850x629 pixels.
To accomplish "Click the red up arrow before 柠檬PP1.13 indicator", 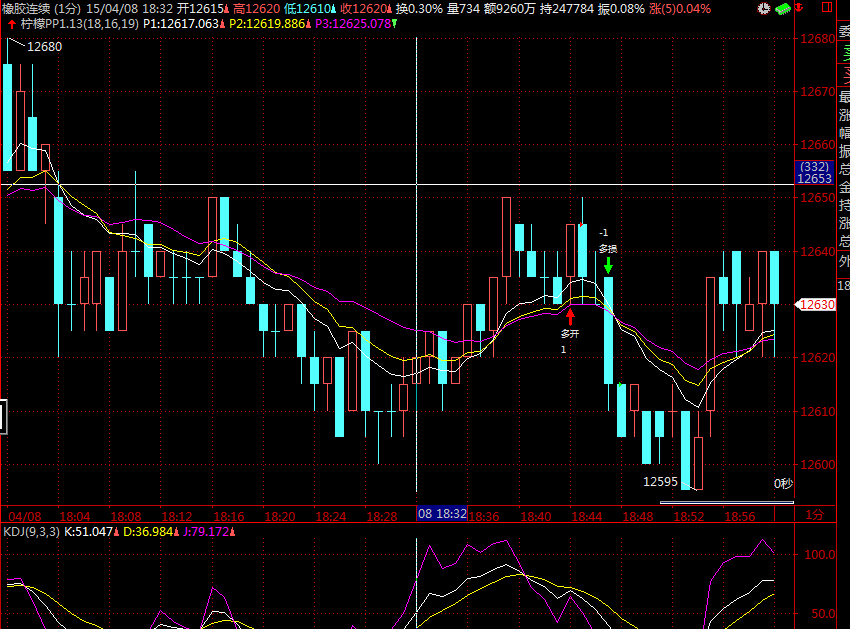I will tap(11, 22).
